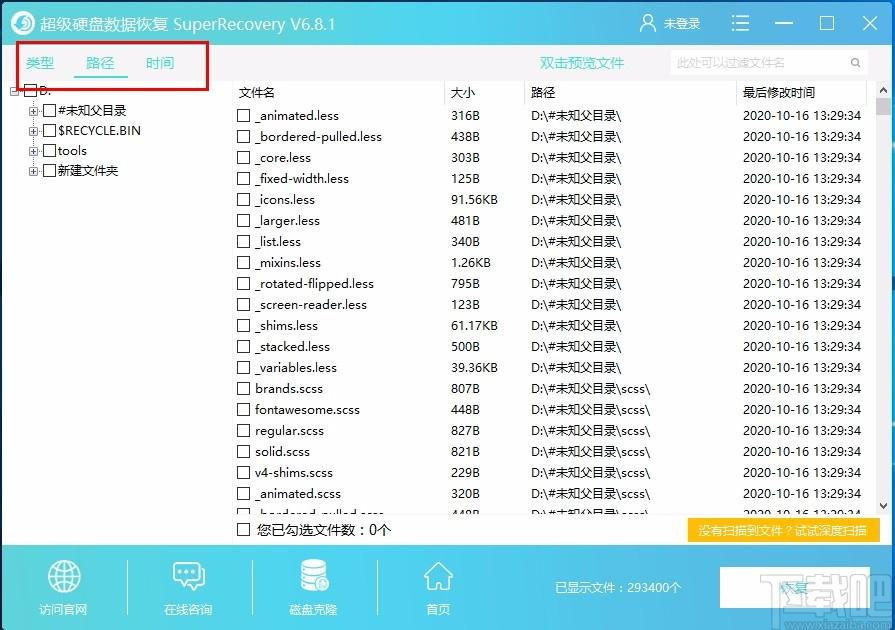
Task: Select the _rotated-flipped.less file name
Action: pyautogui.click(x=315, y=284)
